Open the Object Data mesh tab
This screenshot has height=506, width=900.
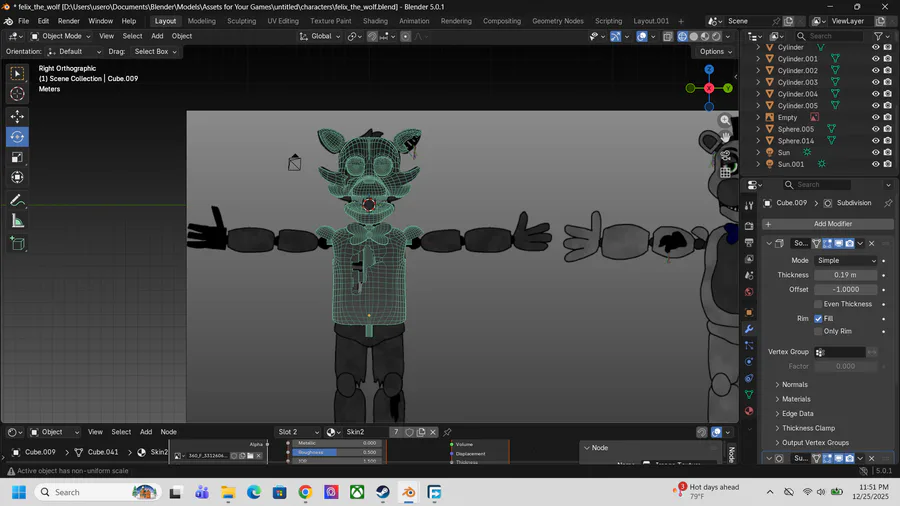(749, 395)
